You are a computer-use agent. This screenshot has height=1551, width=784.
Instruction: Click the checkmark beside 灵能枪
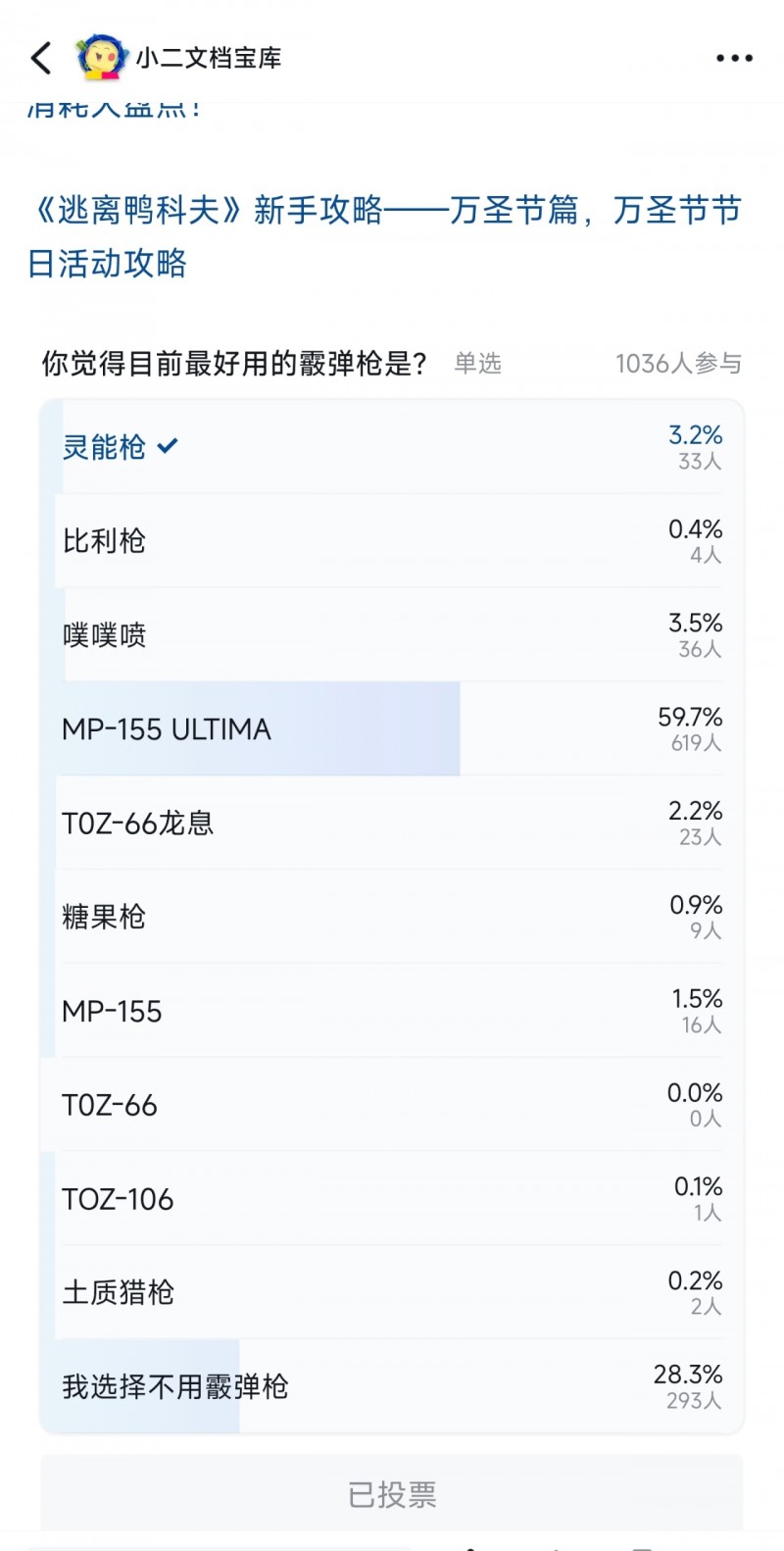tap(167, 445)
